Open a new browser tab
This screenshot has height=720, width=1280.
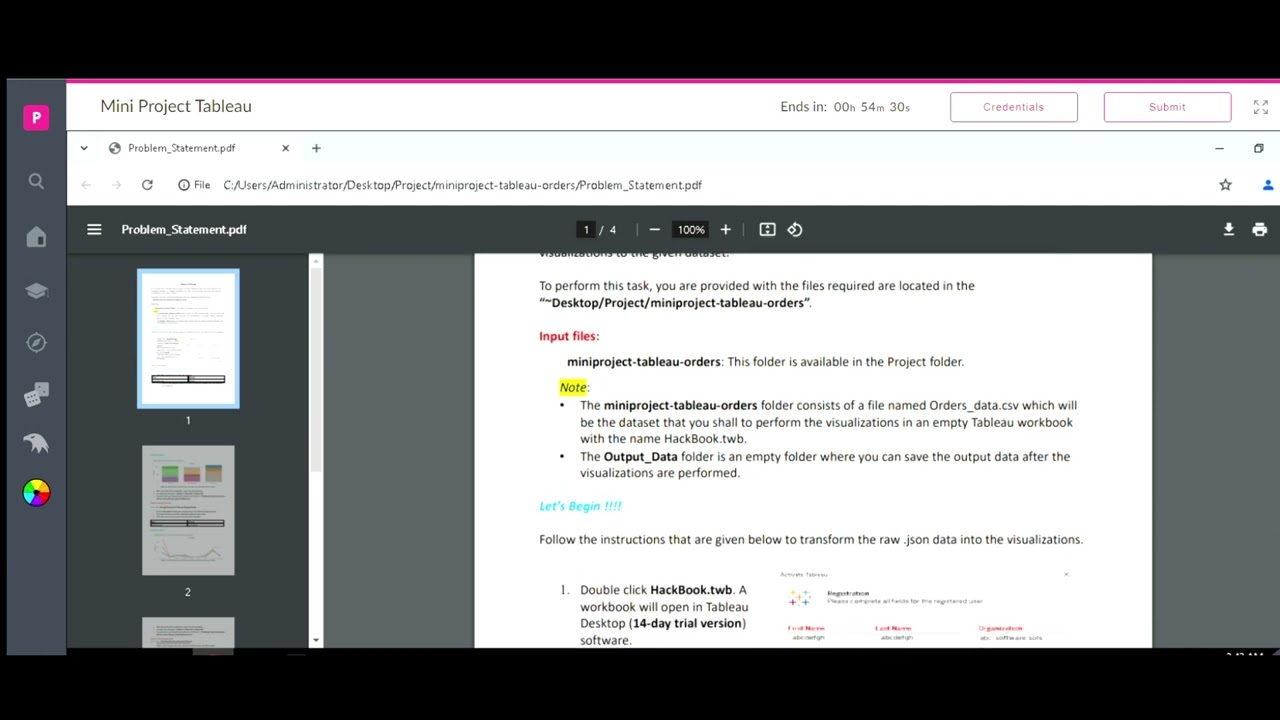(316, 148)
